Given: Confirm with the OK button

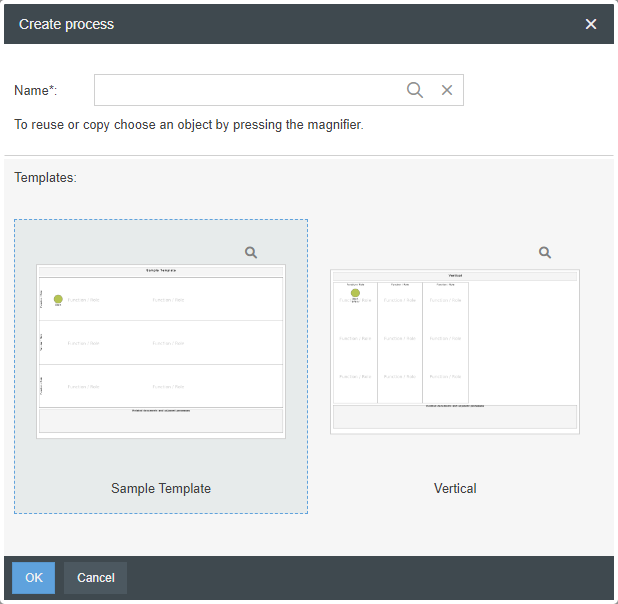Looking at the screenshot, I should [x=34, y=578].
